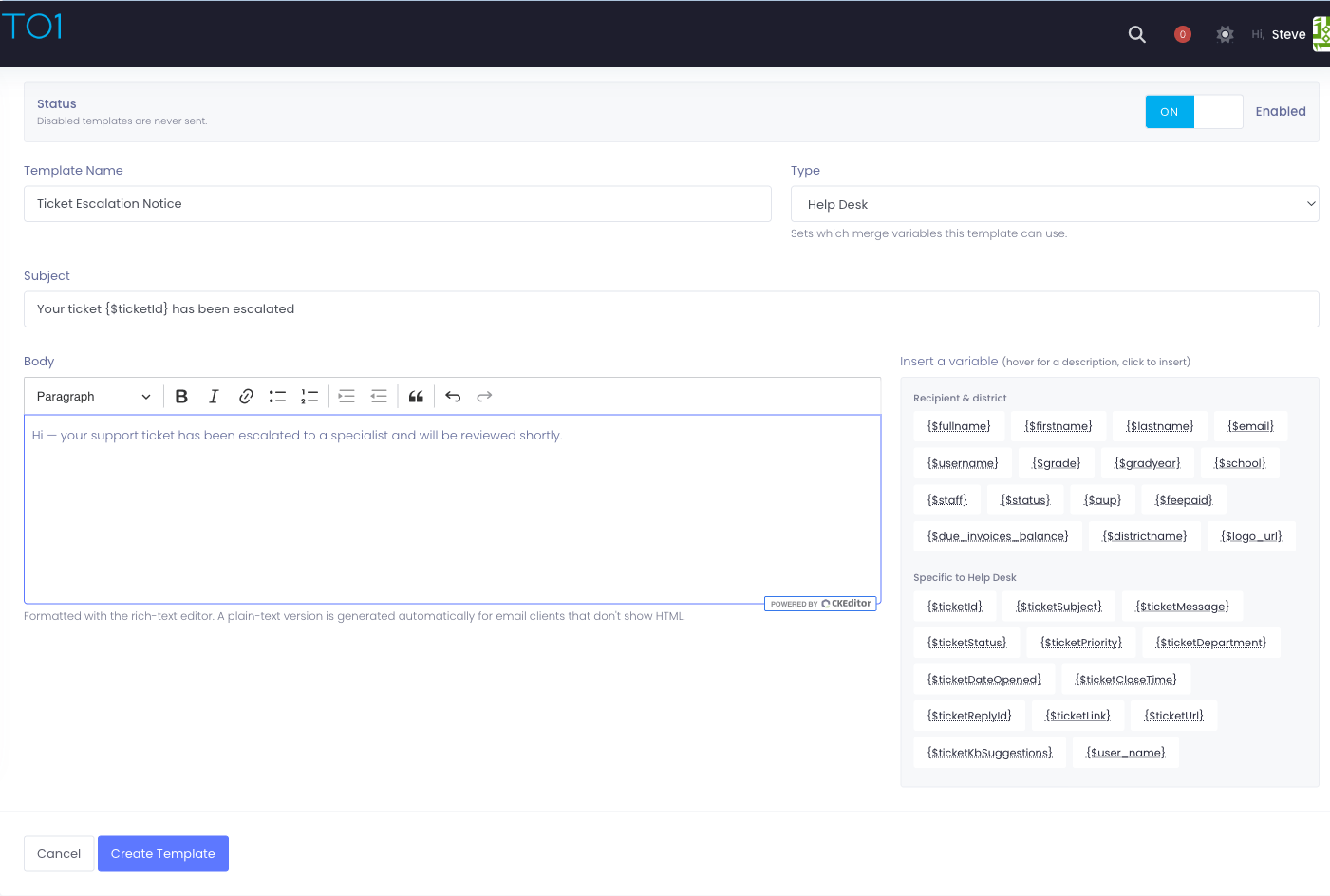This screenshot has width=1330, height=896.
Task: Insert the {$staff} variable
Action: 947,500
